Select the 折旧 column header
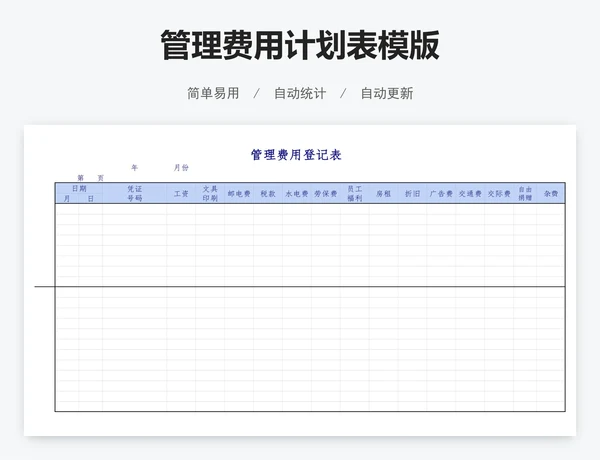Viewport: 600px width, 460px height. tap(413, 193)
